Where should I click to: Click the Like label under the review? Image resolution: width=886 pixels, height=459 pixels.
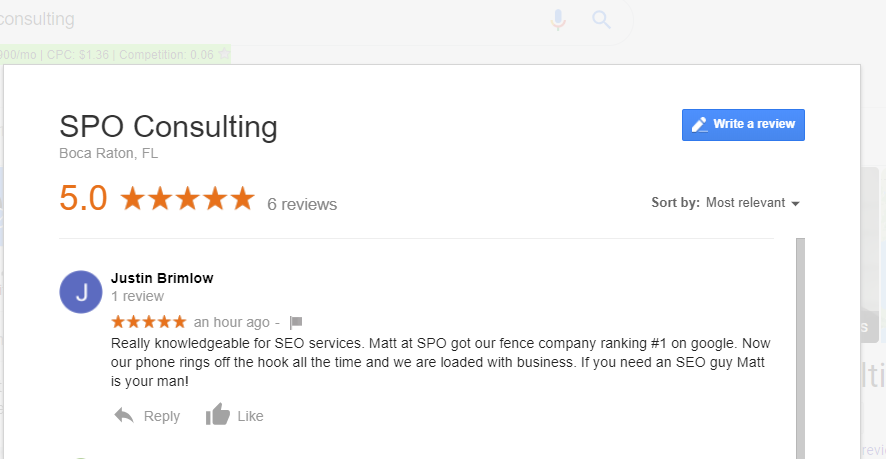250,416
